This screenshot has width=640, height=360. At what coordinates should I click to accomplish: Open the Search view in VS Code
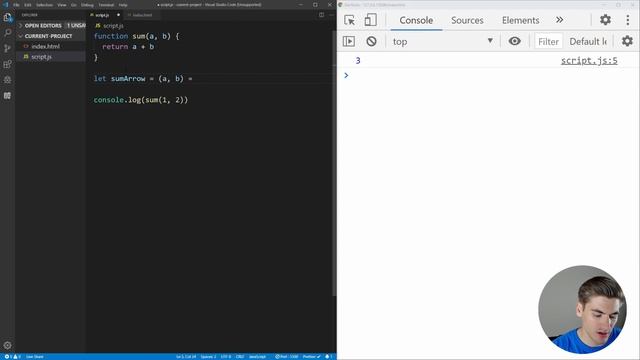click(x=7, y=33)
